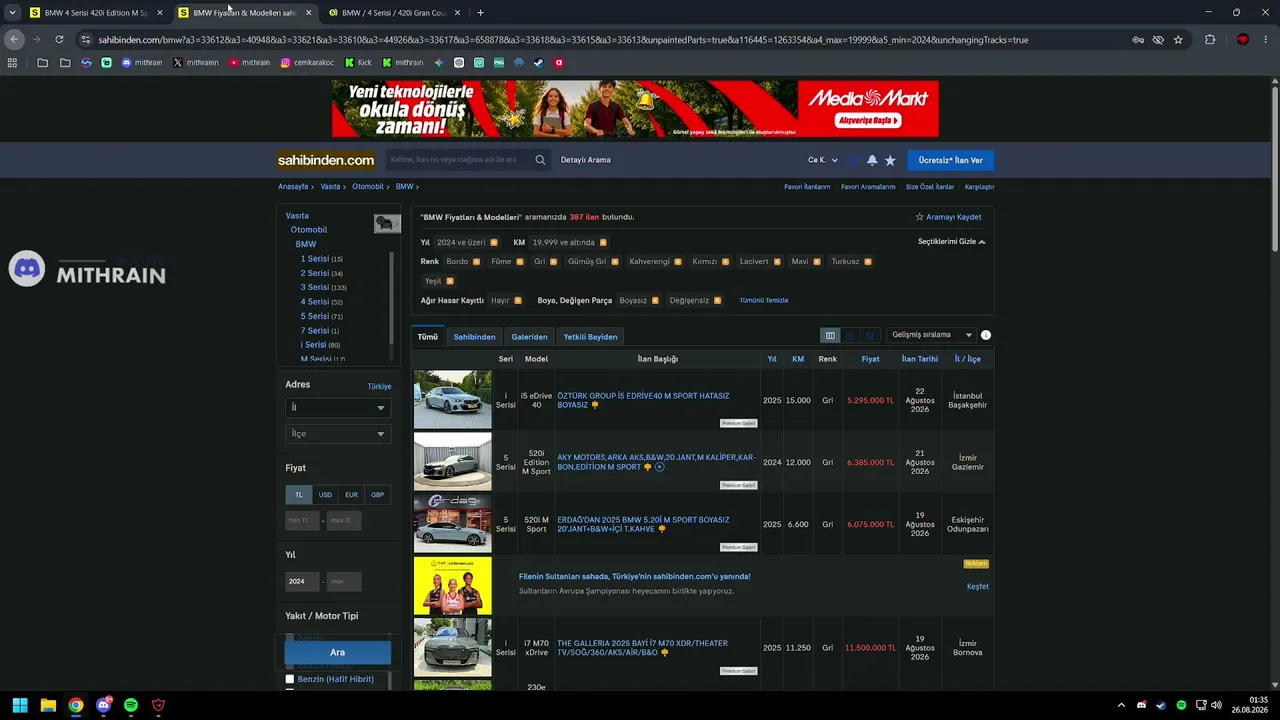Select USD currency option
Screen dimensions: 1280x720
[325, 495]
